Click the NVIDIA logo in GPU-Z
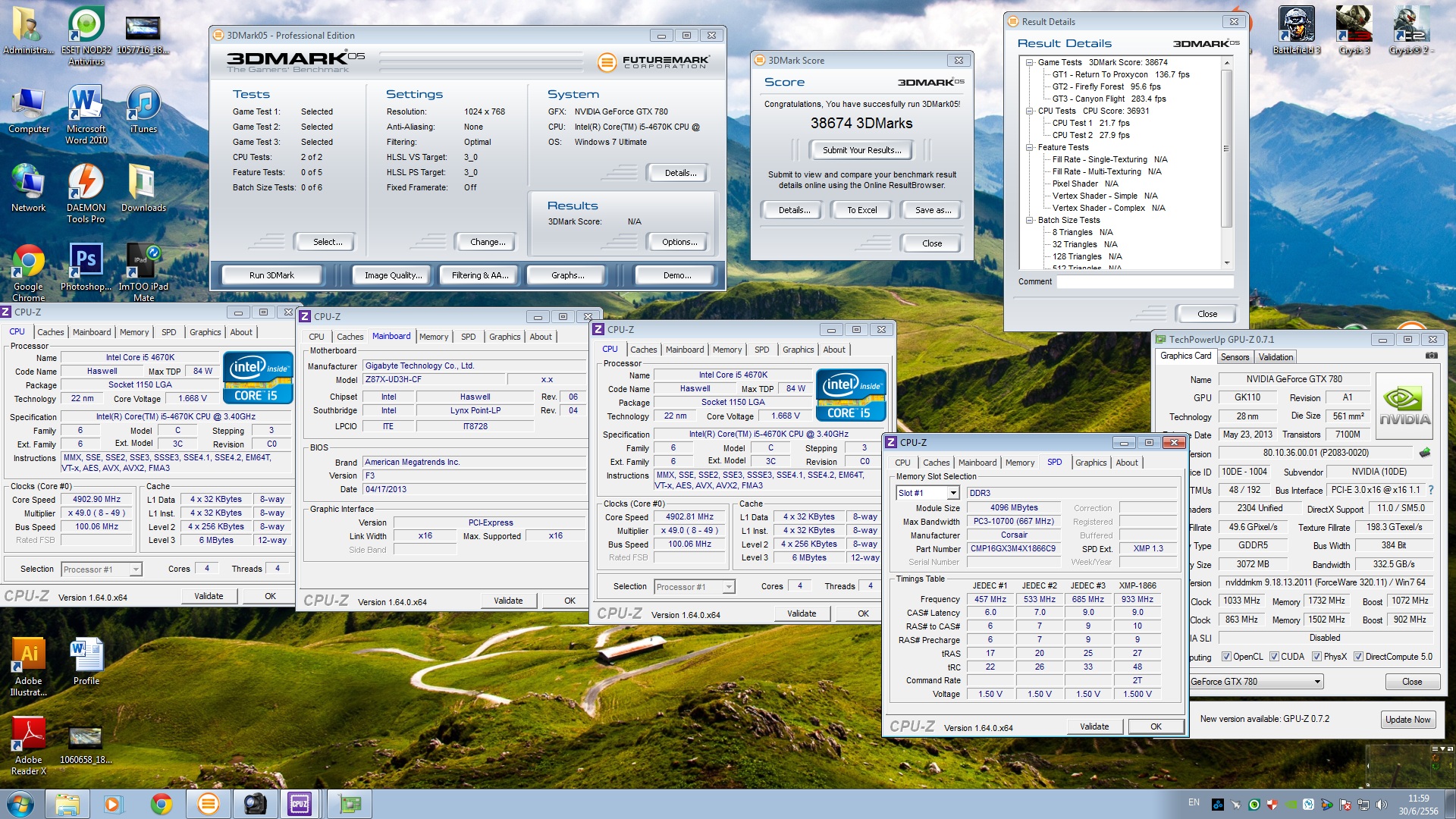 click(1404, 406)
